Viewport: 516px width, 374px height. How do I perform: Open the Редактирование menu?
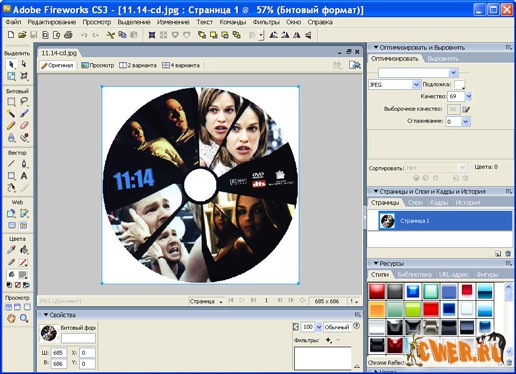pyautogui.click(x=52, y=22)
